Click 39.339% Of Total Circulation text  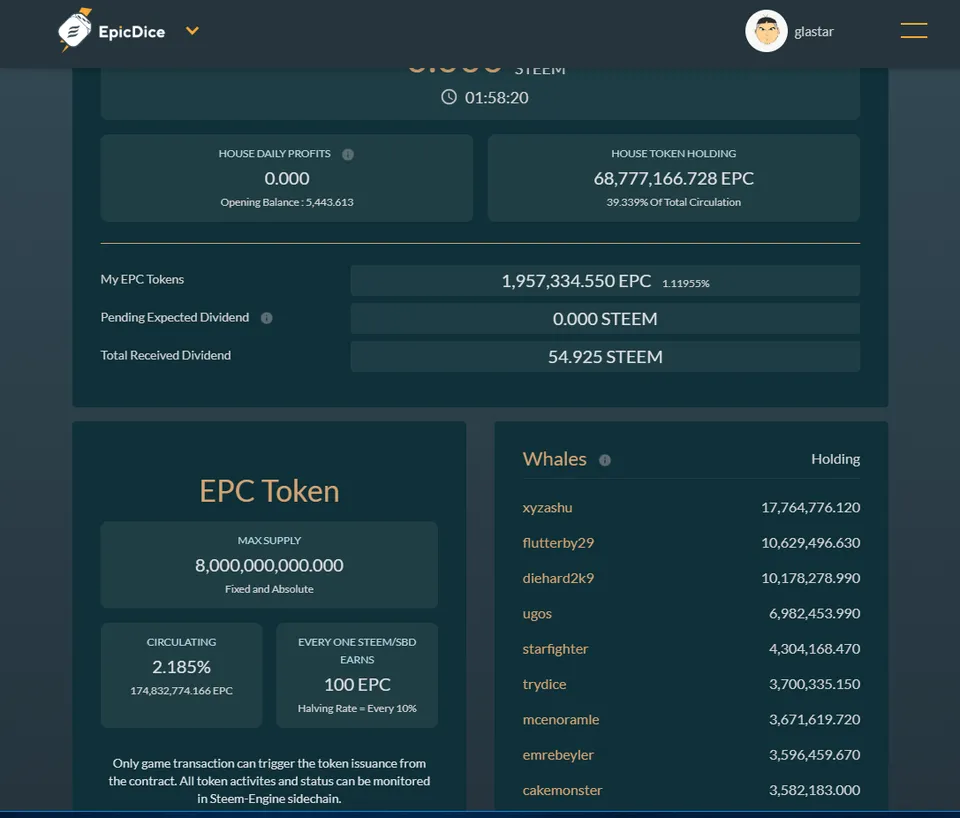(673, 202)
